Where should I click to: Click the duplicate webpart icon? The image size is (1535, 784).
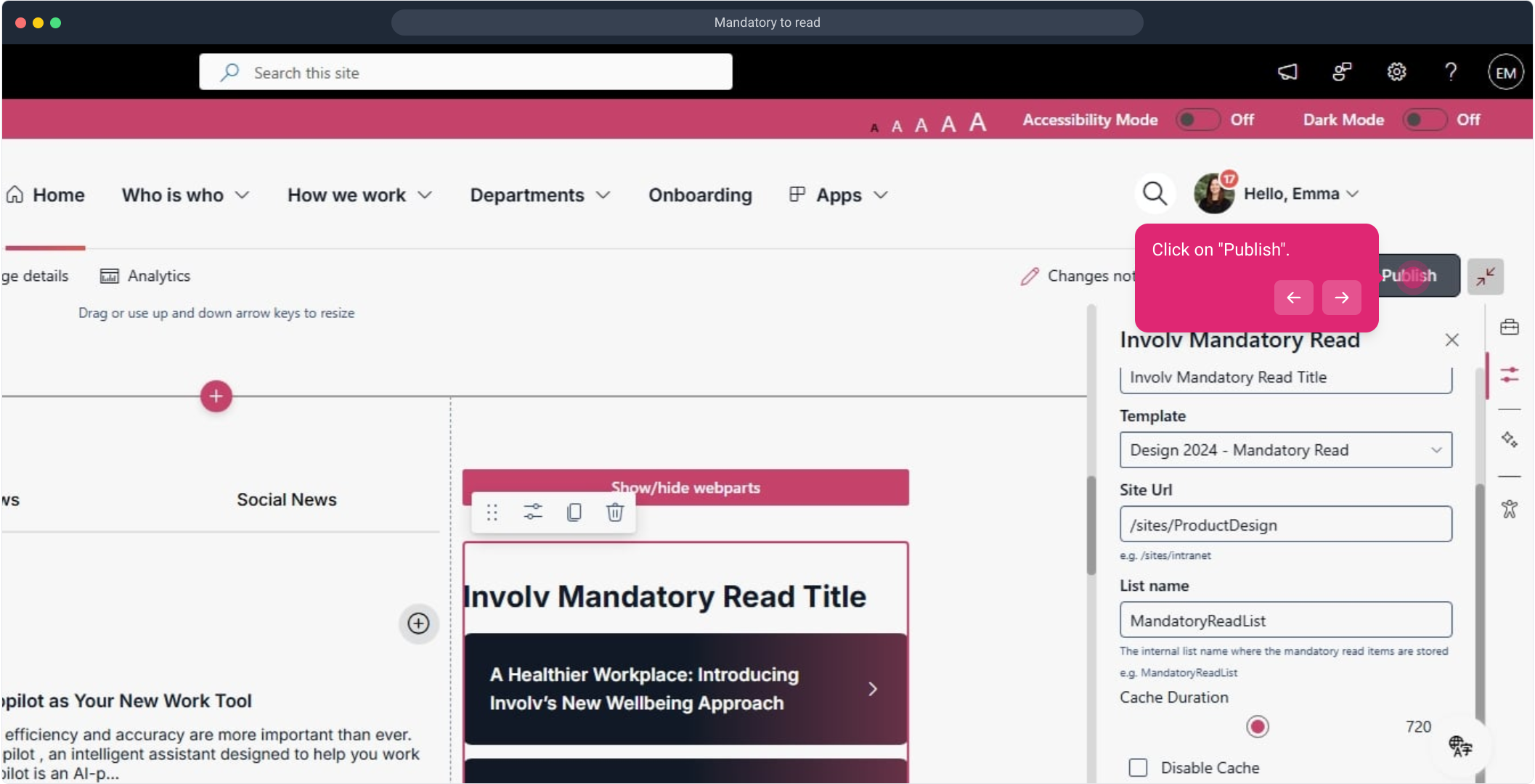click(574, 513)
